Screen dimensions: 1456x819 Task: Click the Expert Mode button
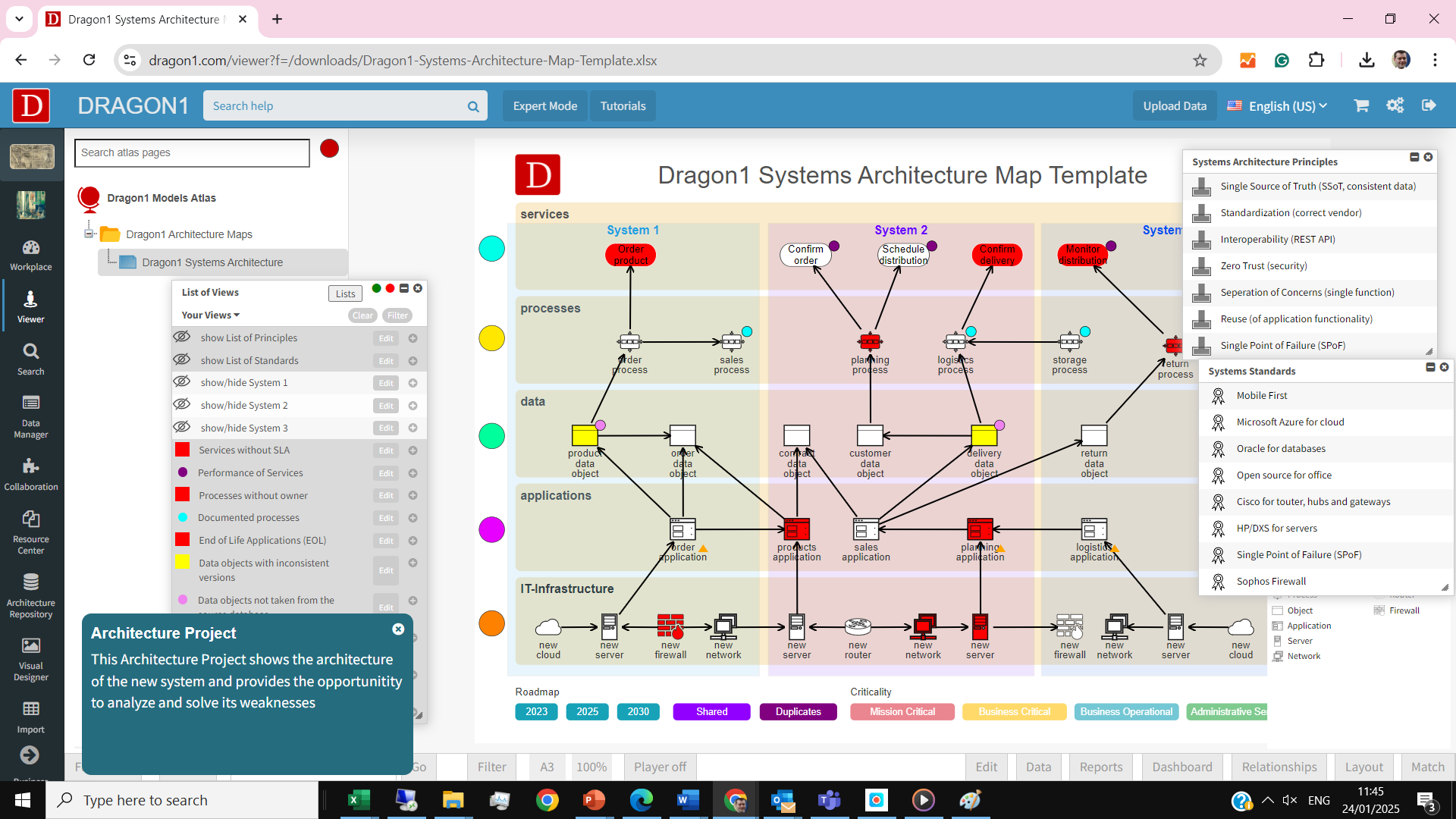pos(544,106)
